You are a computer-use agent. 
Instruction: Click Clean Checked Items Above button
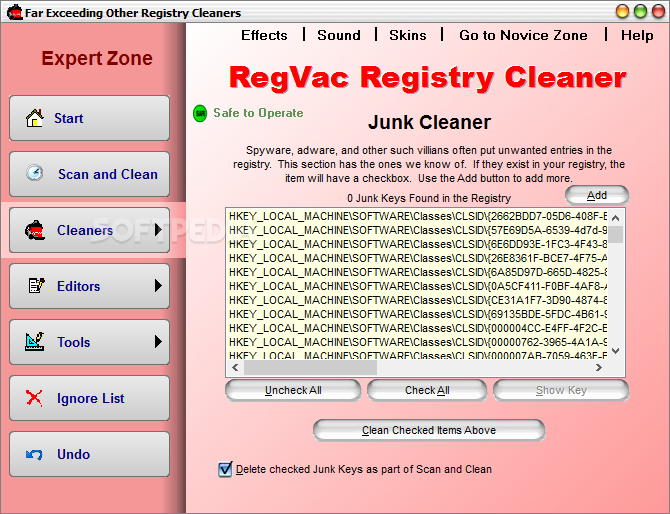[x=429, y=430]
